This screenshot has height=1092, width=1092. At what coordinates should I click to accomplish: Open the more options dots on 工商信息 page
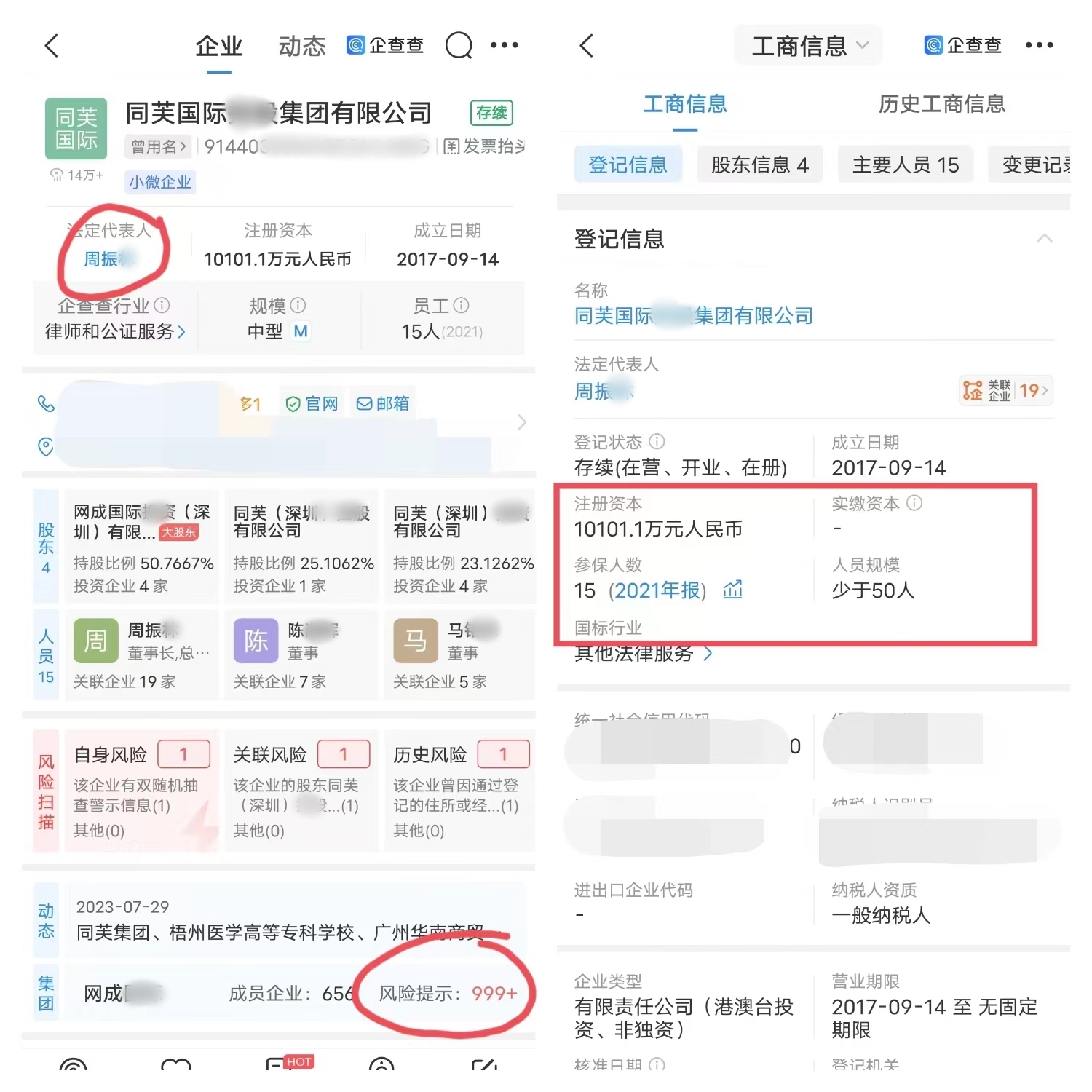point(1039,45)
